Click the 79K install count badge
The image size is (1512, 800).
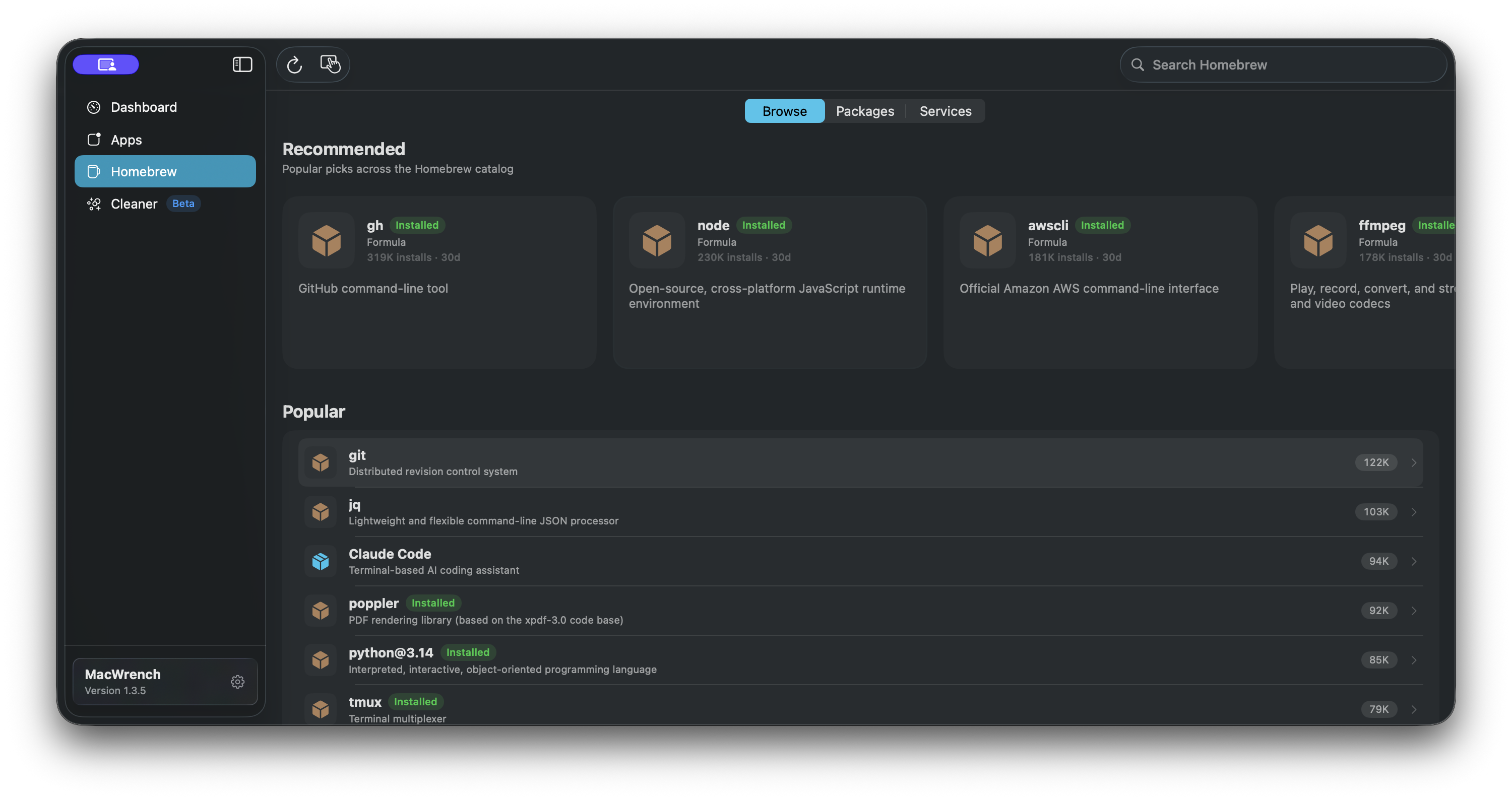click(1379, 709)
